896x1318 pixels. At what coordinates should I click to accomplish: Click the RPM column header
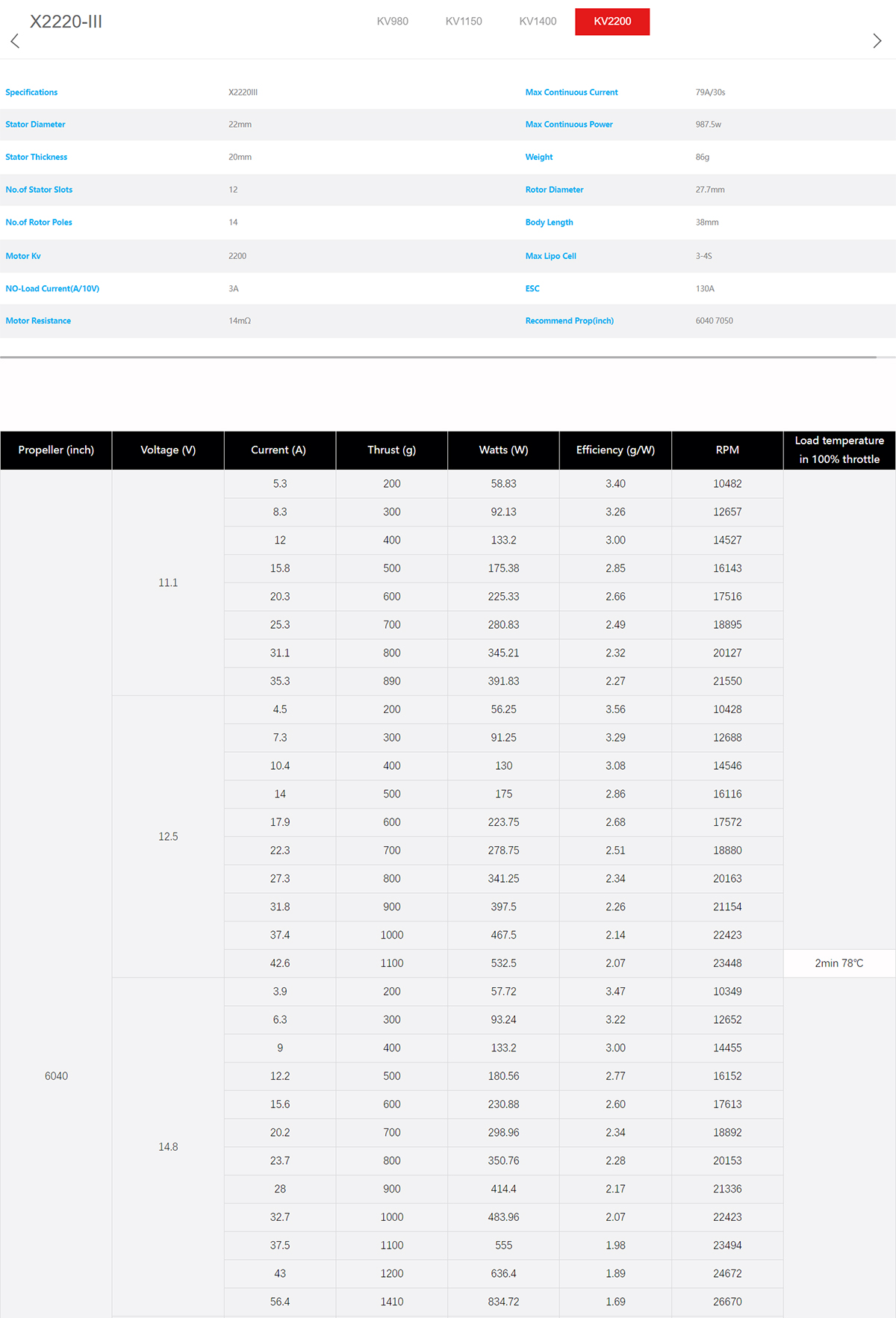pyautogui.click(x=727, y=450)
